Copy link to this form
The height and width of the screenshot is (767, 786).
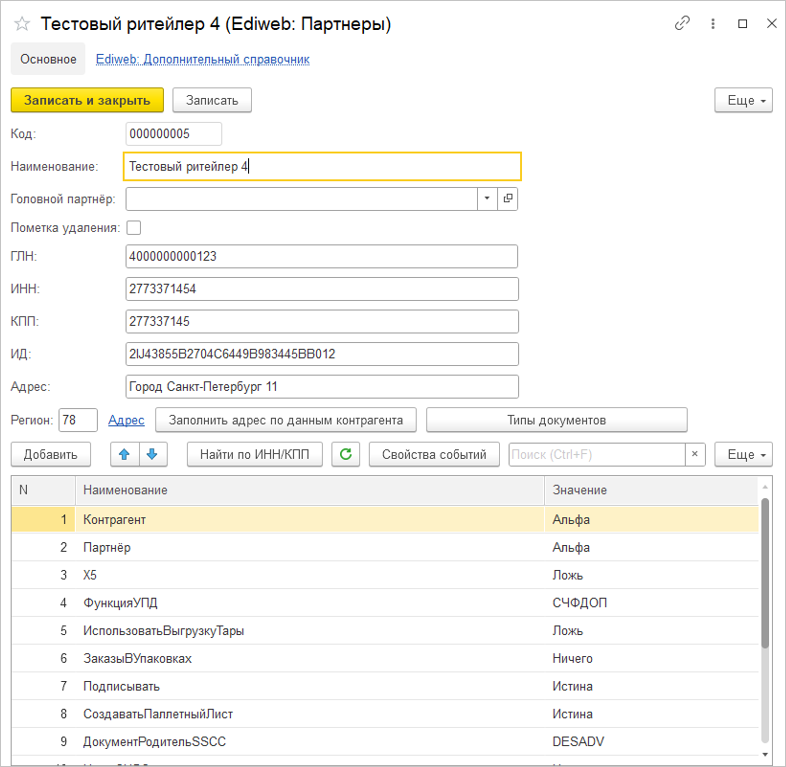tap(683, 23)
